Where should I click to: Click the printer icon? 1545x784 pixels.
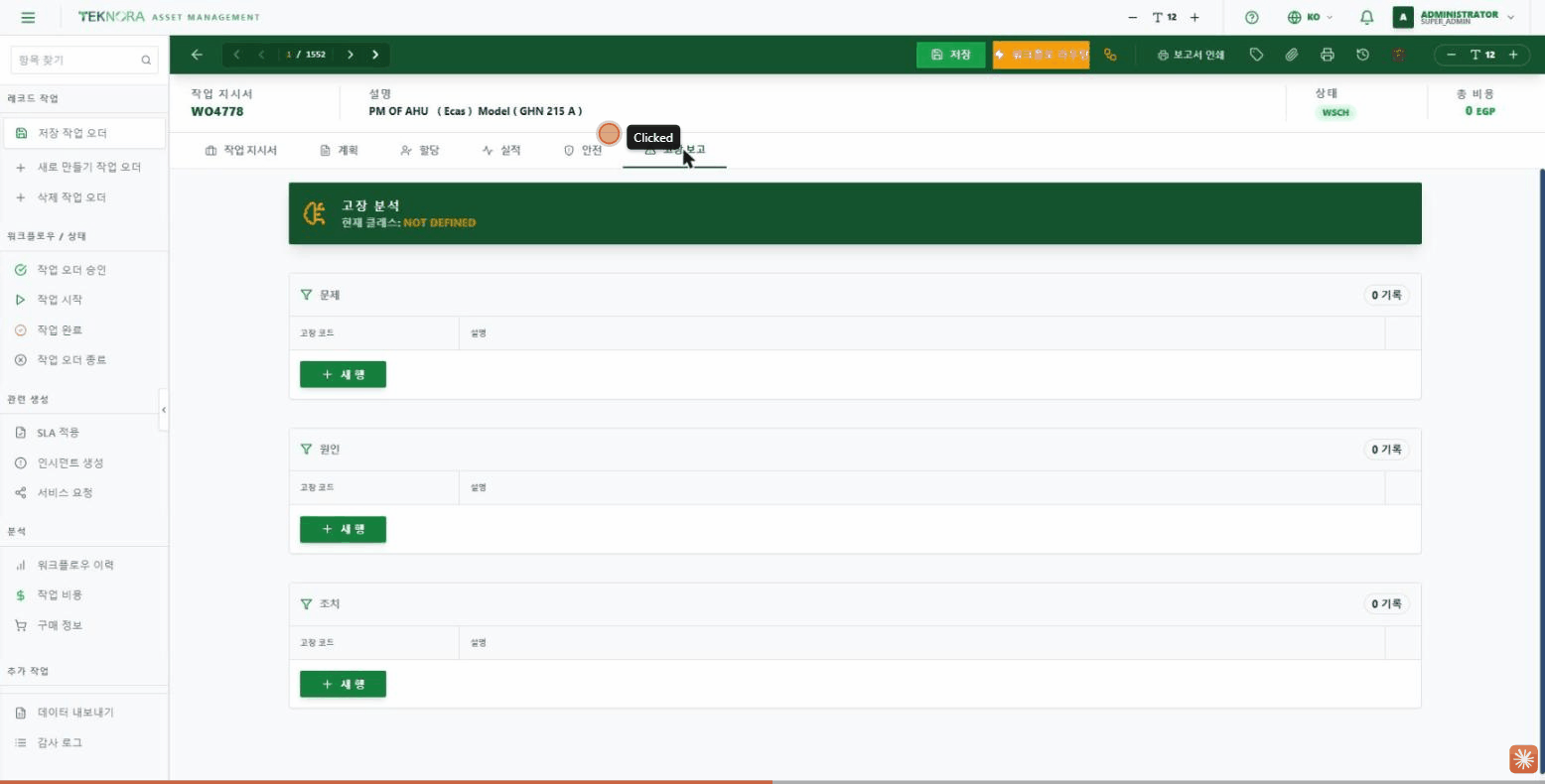pyautogui.click(x=1328, y=55)
